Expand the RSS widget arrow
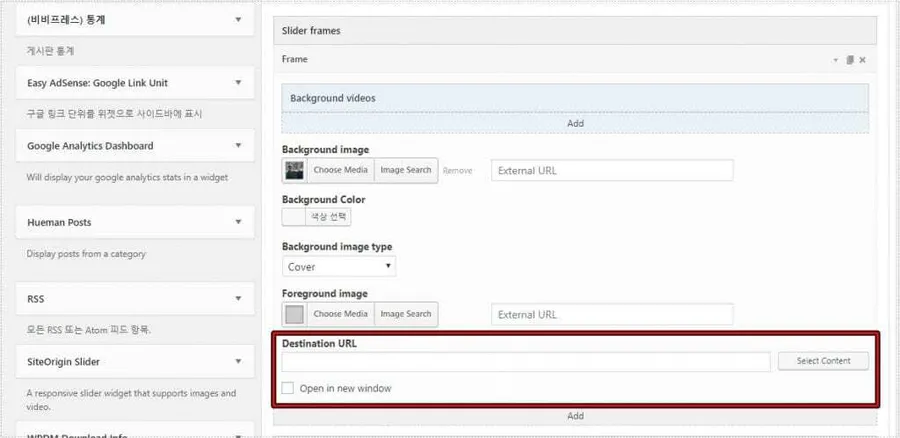This screenshot has height=438, width=900. [x=238, y=299]
